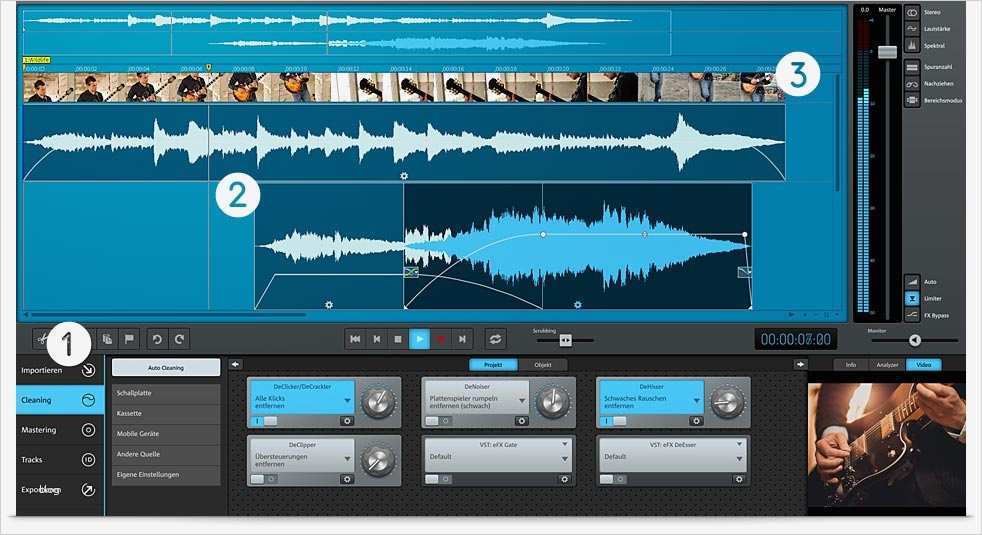Open DeHisser settings gear
Image resolution: width=982 pixels, height=535 pixels.
pyautogui.click(x=696, y=421)
